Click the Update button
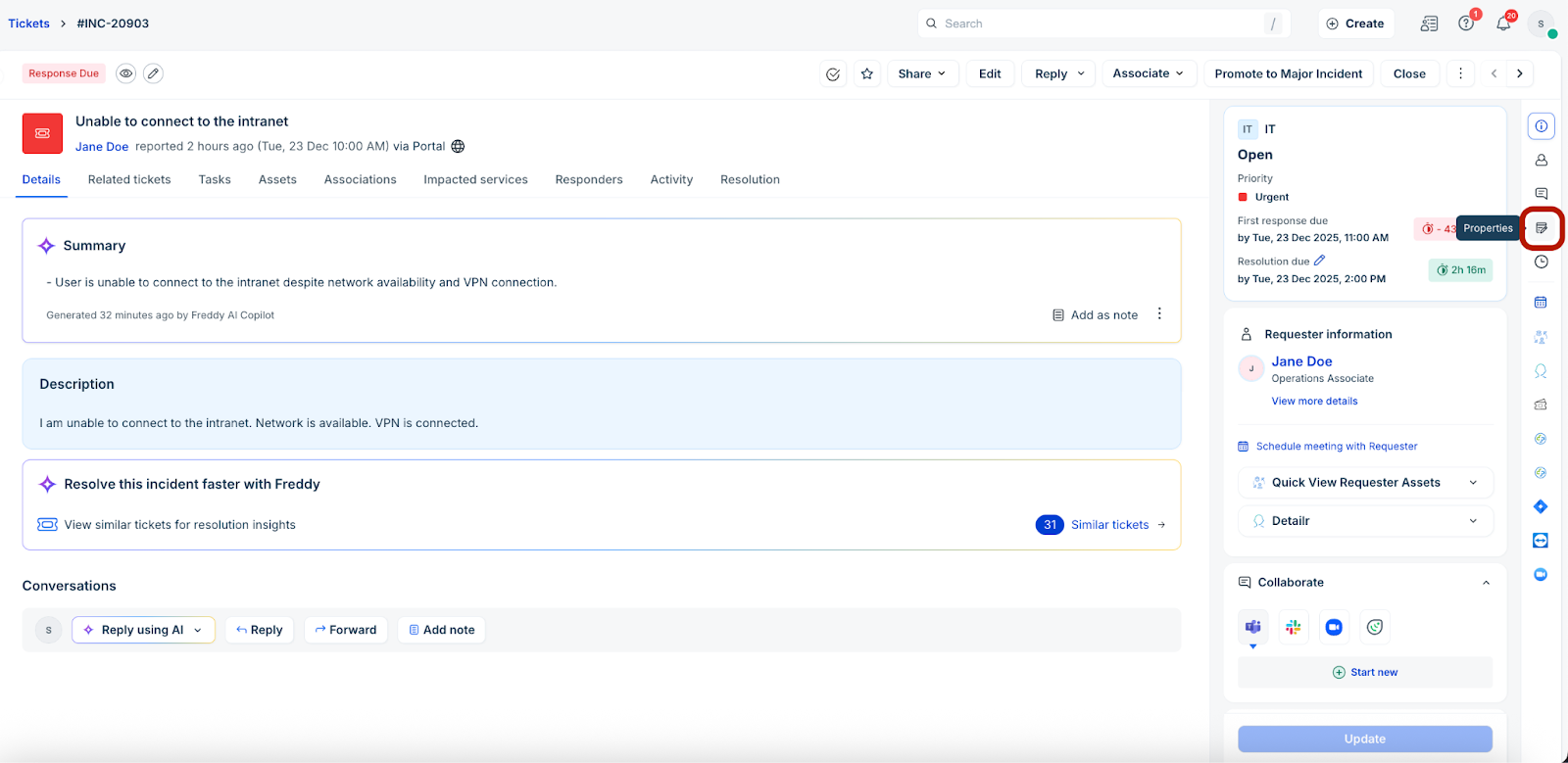The height and width of the screenshot is (763, 1568). click(x=1365, y=739)
